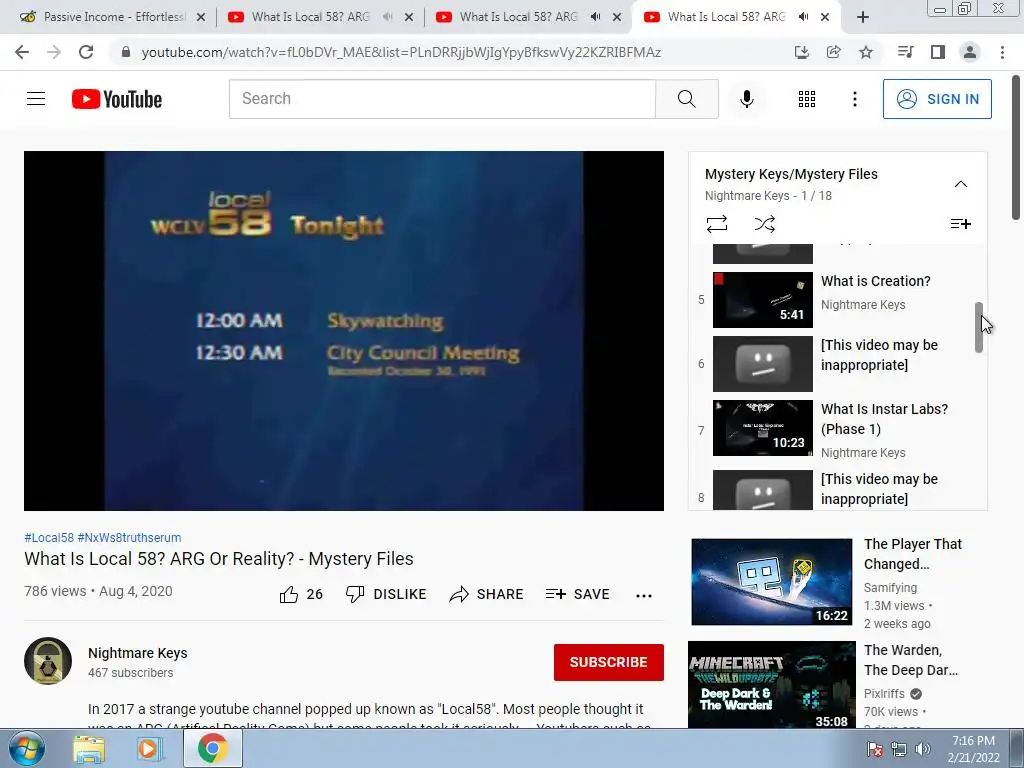Open volume control in system tray
This screenshot has height=768, width=1024.
click(x=923, y=749)
